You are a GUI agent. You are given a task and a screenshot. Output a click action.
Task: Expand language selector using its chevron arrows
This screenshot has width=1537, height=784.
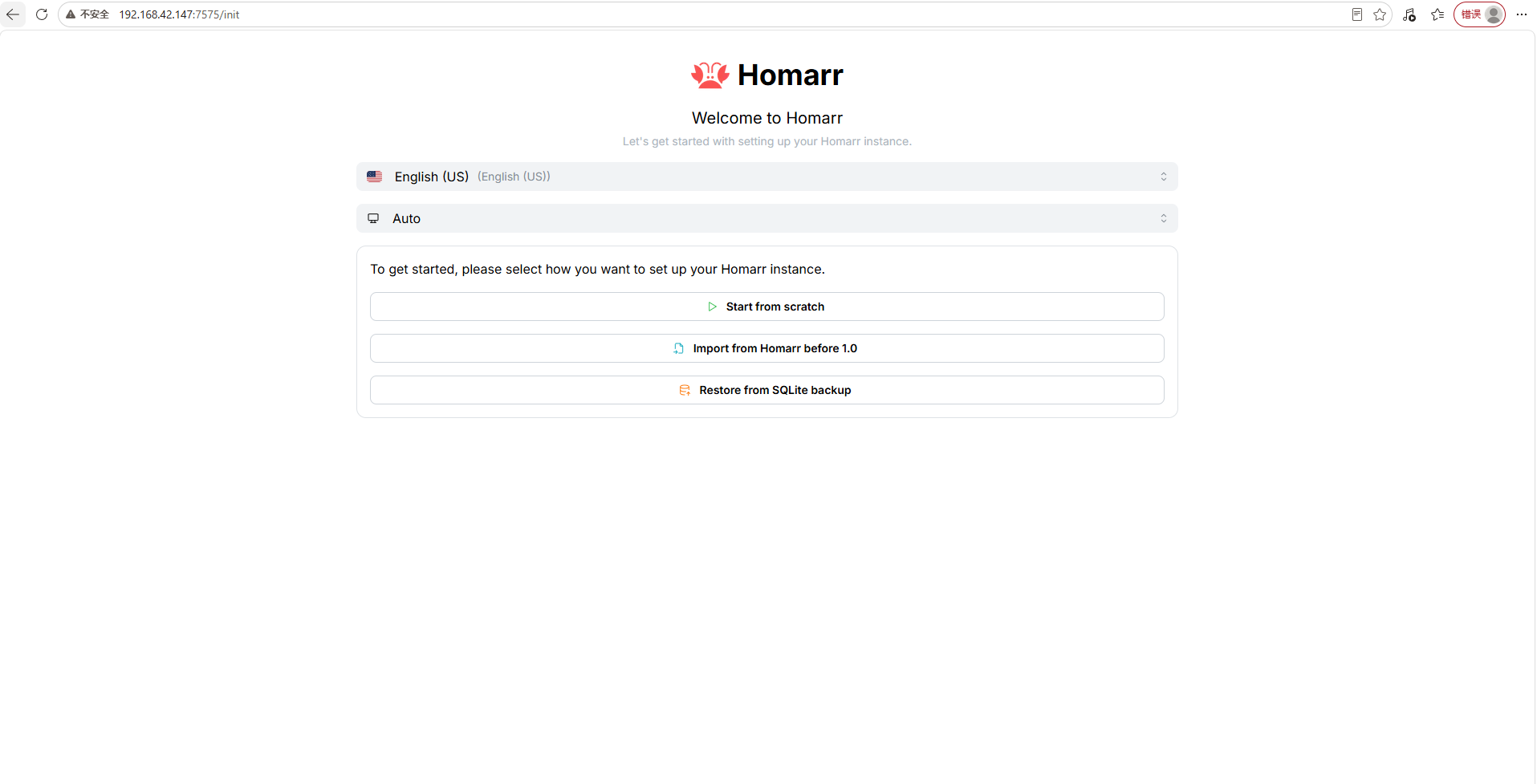(1164, 177)
